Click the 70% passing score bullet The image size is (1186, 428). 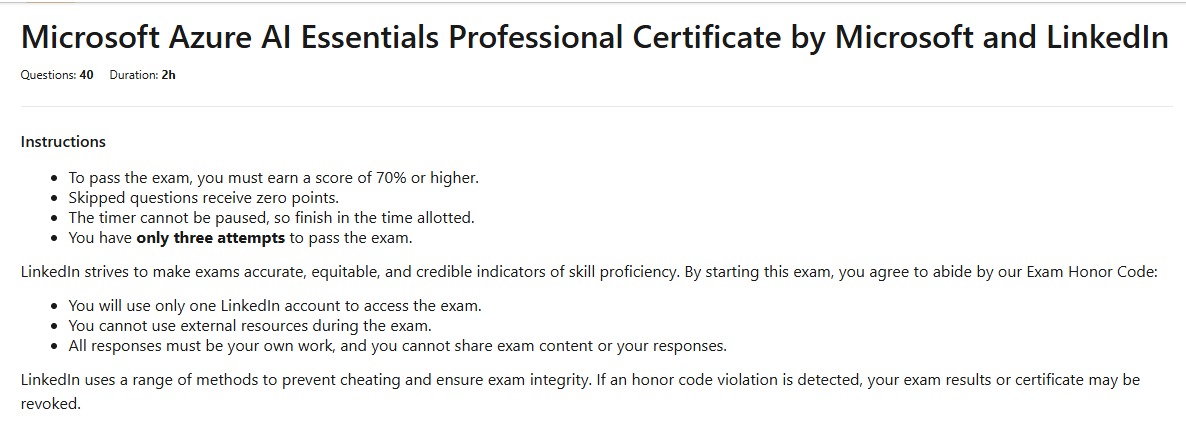(273, 178)
